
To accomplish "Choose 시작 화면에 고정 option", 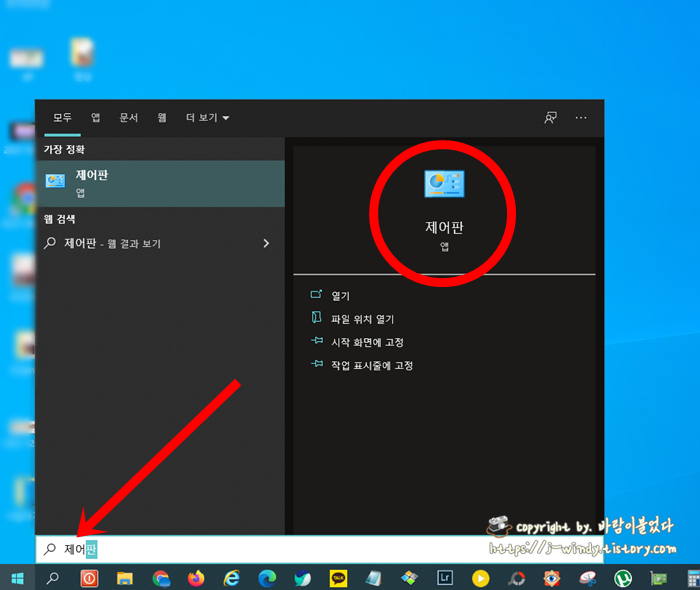I will [x=367, y=342].
